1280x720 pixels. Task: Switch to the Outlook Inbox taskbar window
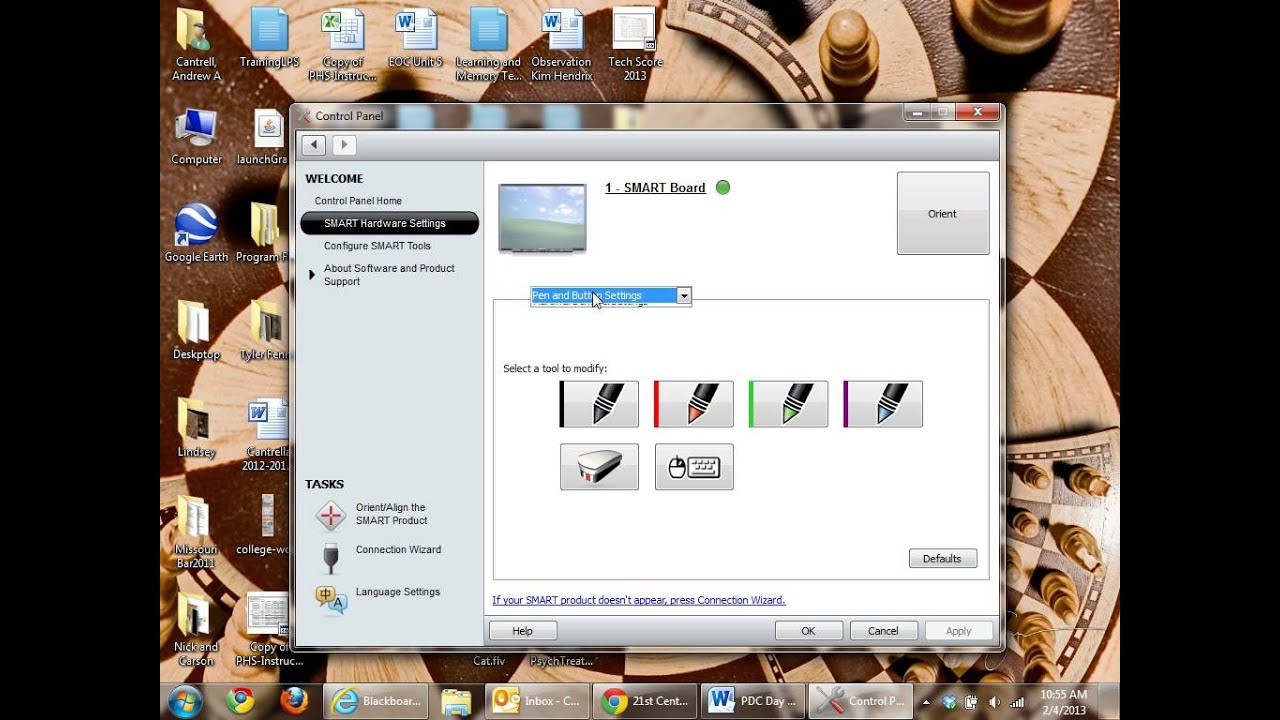tap(537, 701)
